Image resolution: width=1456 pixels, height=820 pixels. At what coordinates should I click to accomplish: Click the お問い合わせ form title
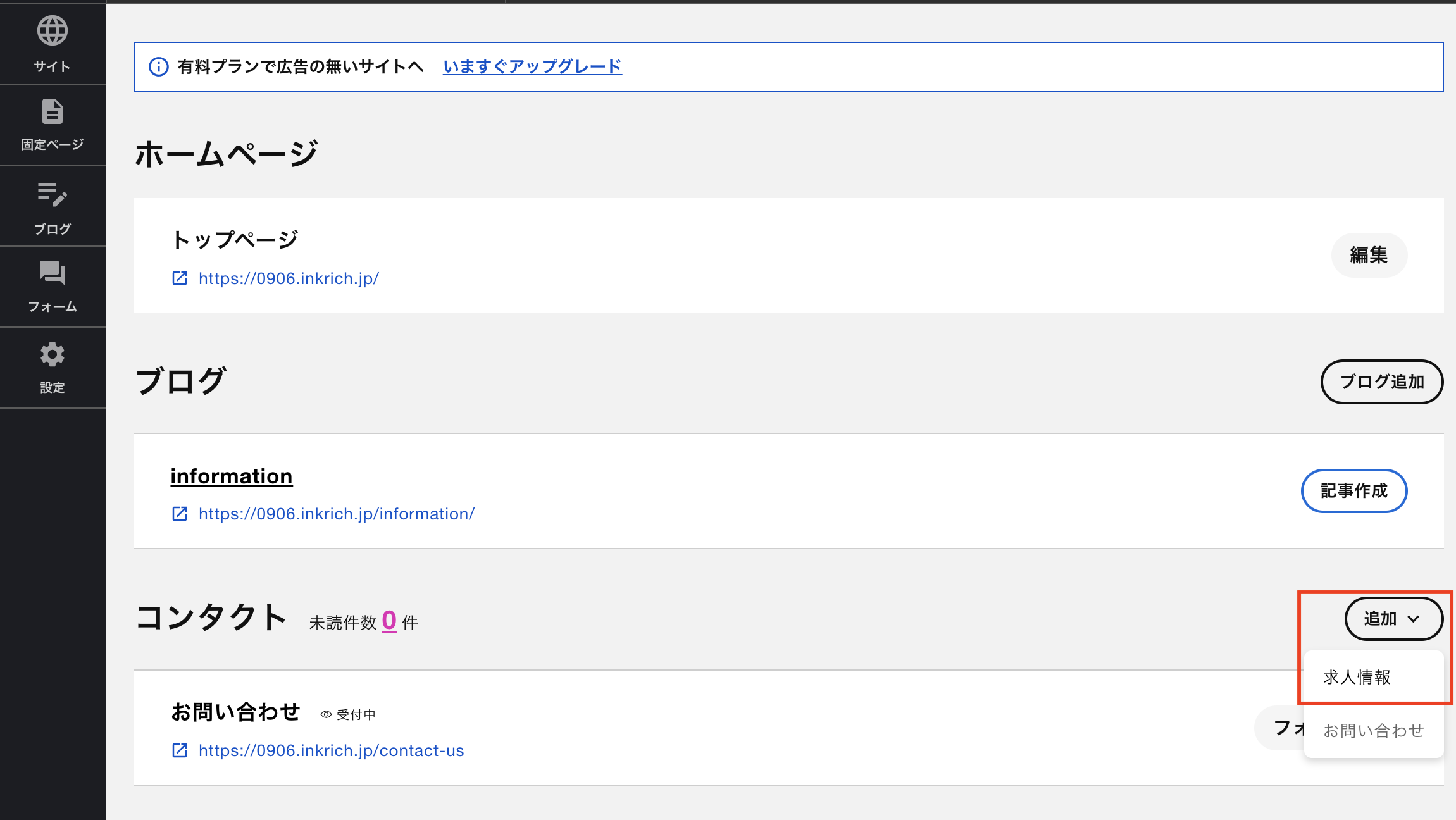pos(235,712)
